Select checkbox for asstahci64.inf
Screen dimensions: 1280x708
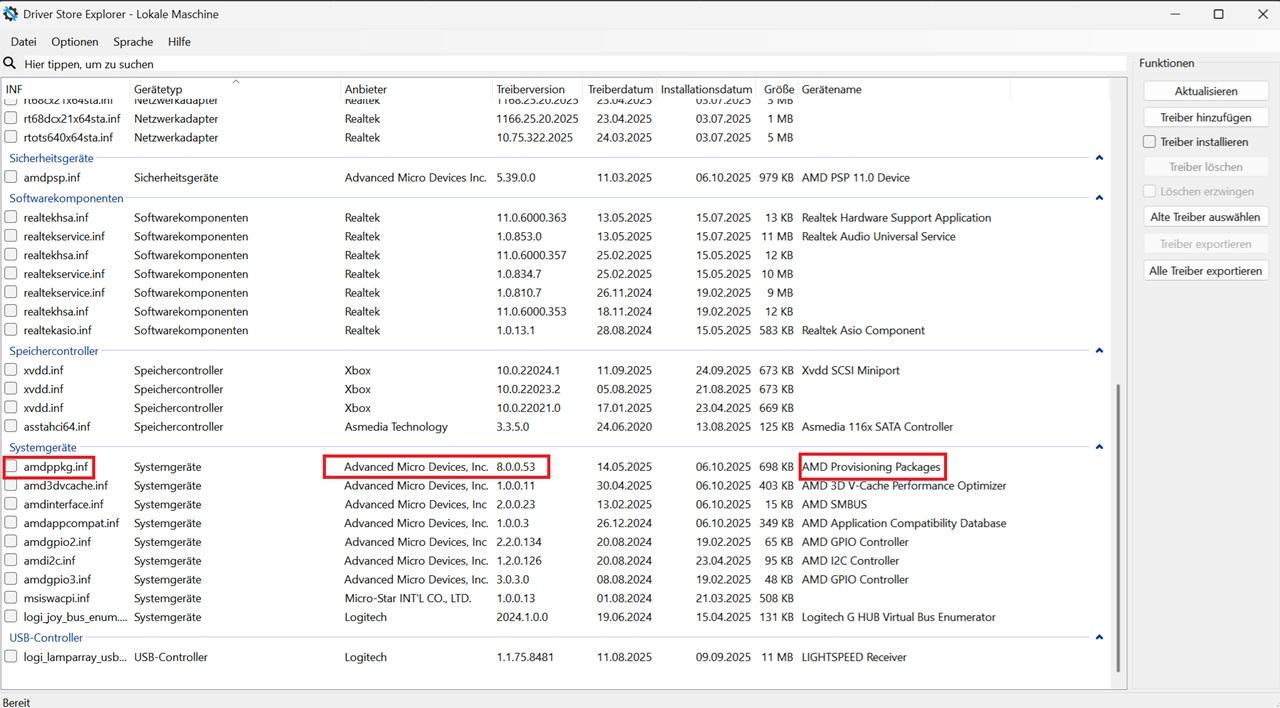point(12,427)
